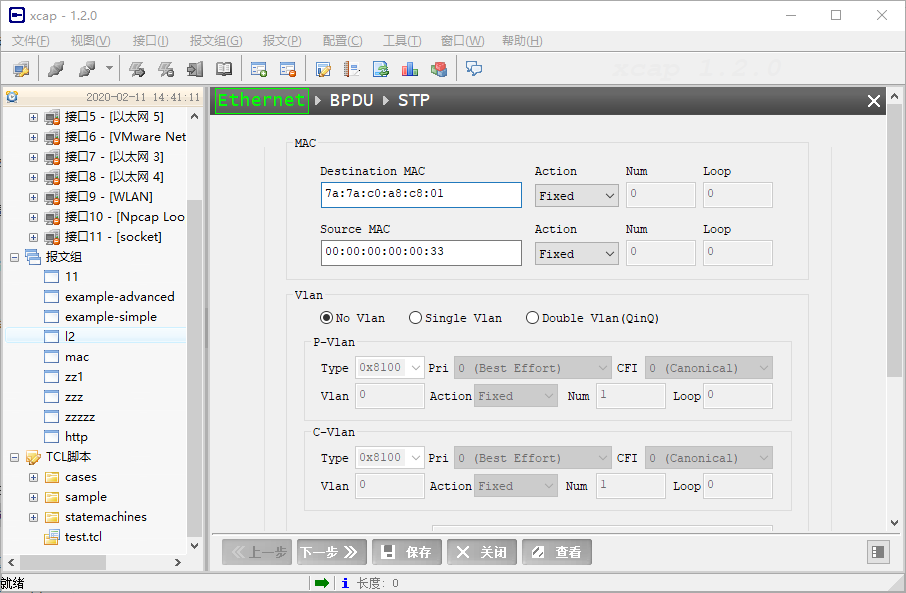906x593 pixels.
Task: Click the bar chart statistics toolbar icon
Action: click(410, 69)
